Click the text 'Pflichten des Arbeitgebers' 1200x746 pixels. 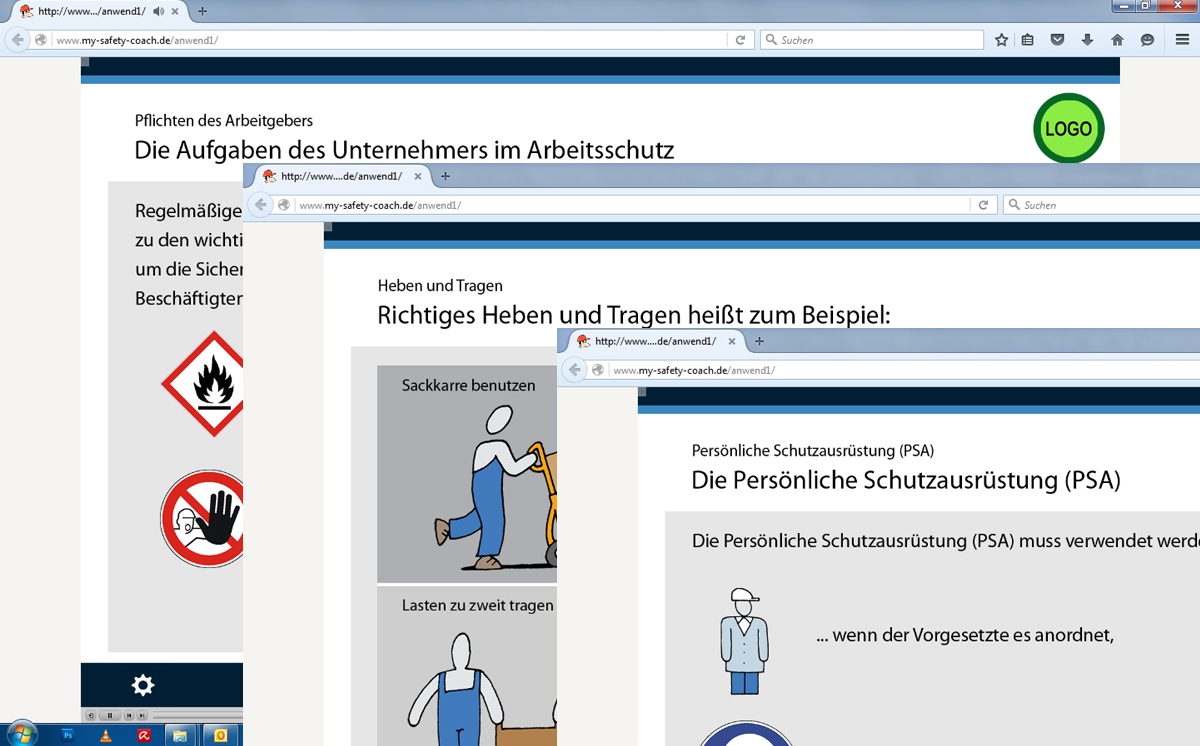tap(224, 120)
